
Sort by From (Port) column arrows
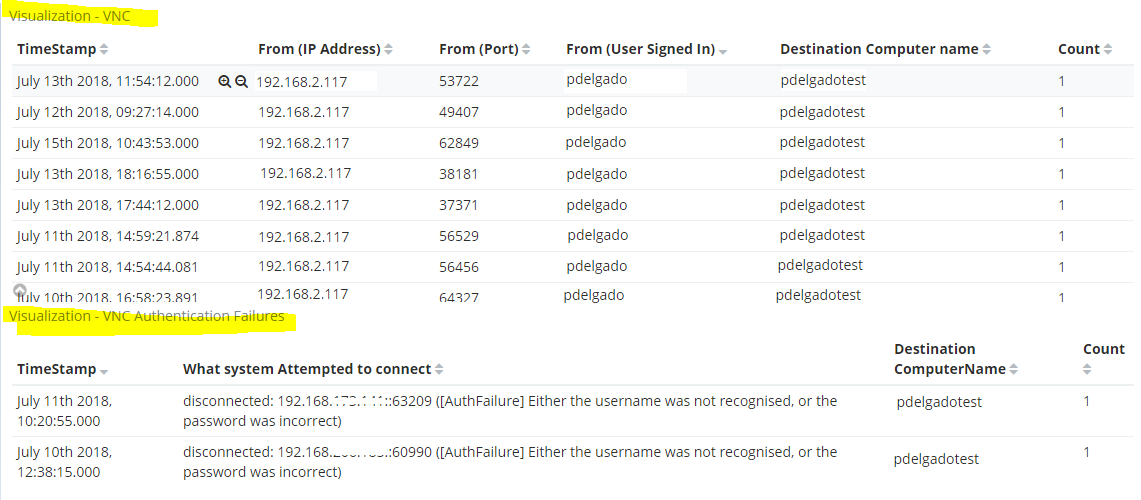tap(526, 49)
